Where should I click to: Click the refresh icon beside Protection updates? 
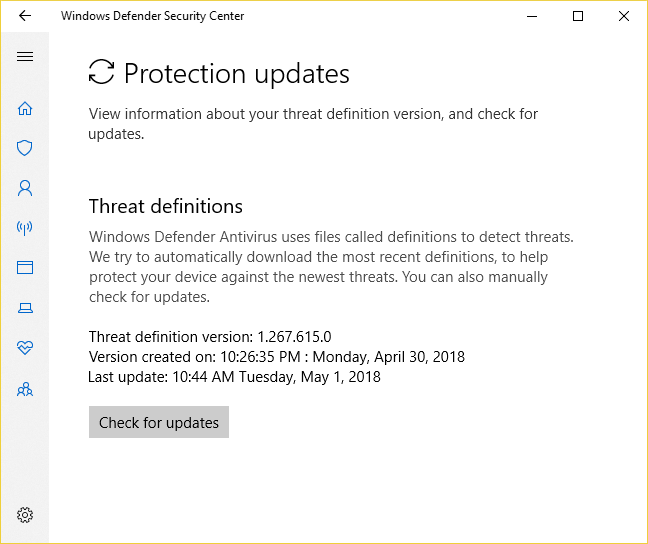101,73
